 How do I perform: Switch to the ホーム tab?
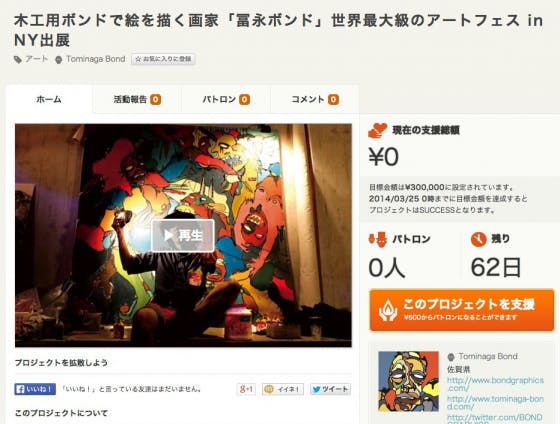49,99
